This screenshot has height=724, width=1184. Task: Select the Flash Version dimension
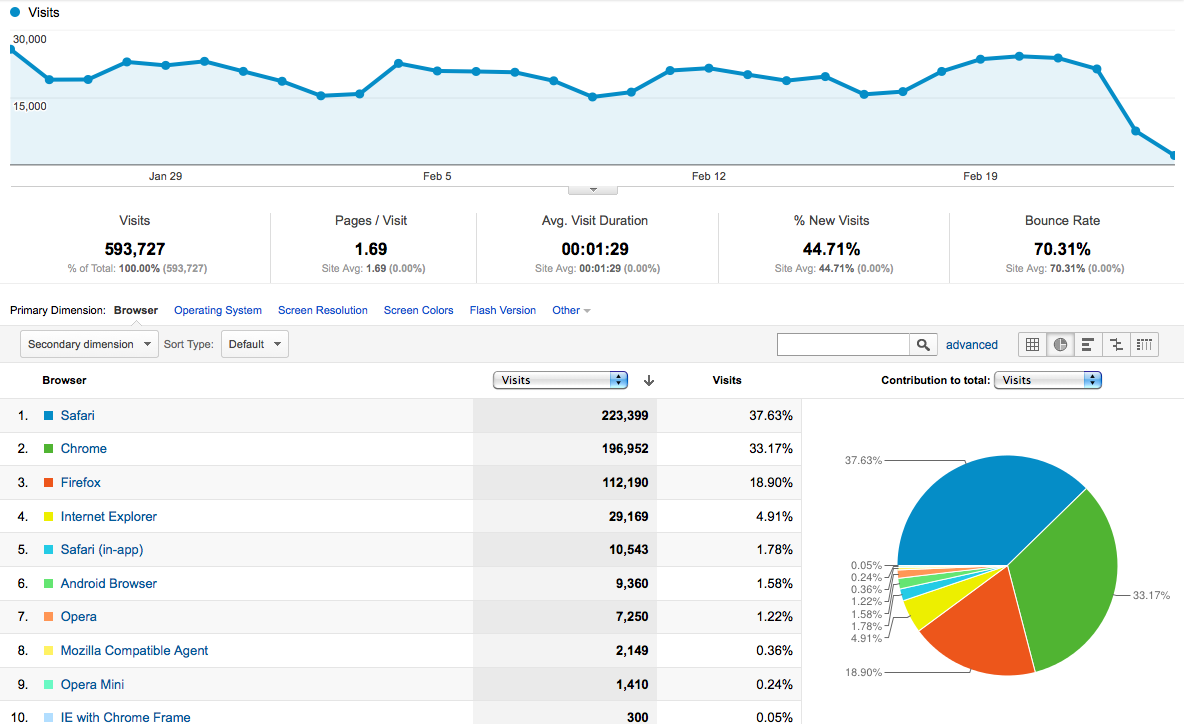tap(503, 310)
